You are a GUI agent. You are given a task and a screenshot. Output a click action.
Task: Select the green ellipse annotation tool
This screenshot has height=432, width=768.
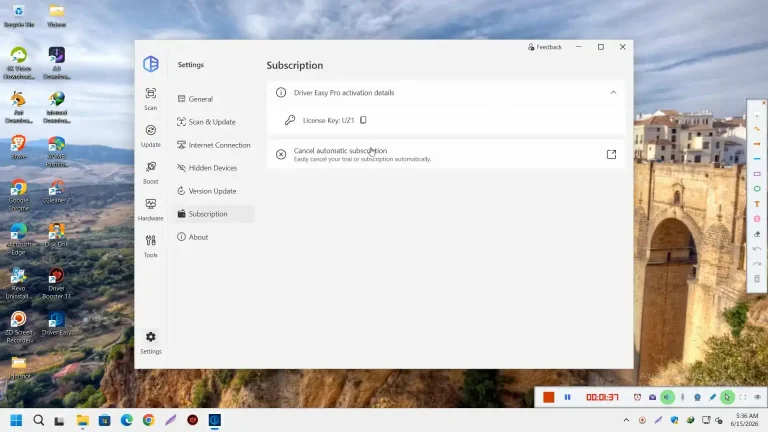757,189
